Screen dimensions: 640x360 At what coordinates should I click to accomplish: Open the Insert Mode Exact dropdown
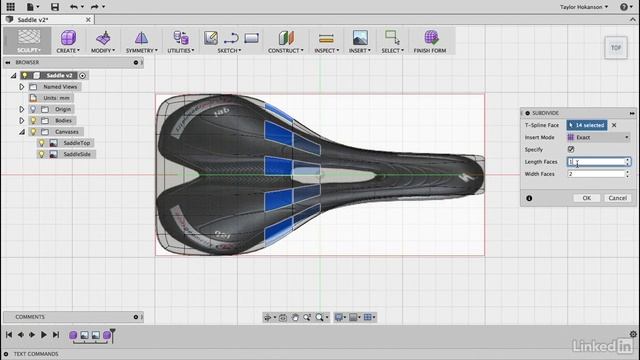click(x=598, y=138)
